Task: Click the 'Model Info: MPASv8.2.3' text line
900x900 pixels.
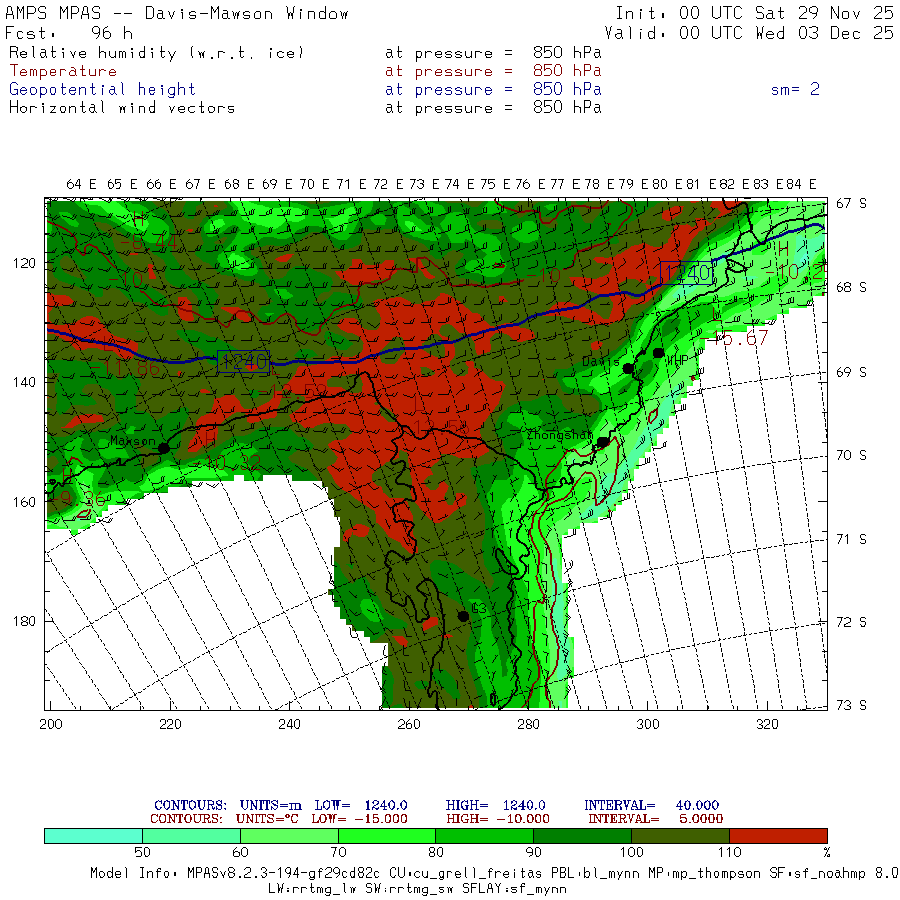Action: pyautogui.click(x=495, y=874)
